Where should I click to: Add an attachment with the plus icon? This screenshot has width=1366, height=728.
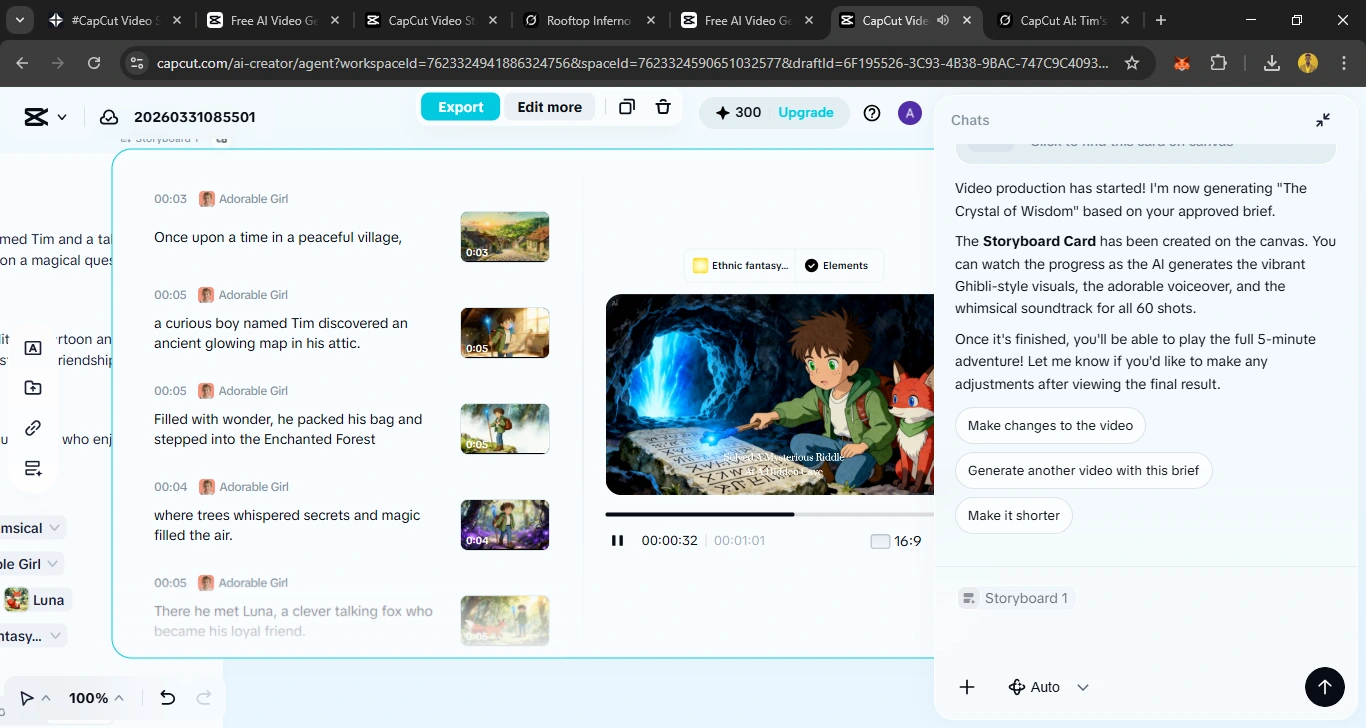[x=967, y=687]
